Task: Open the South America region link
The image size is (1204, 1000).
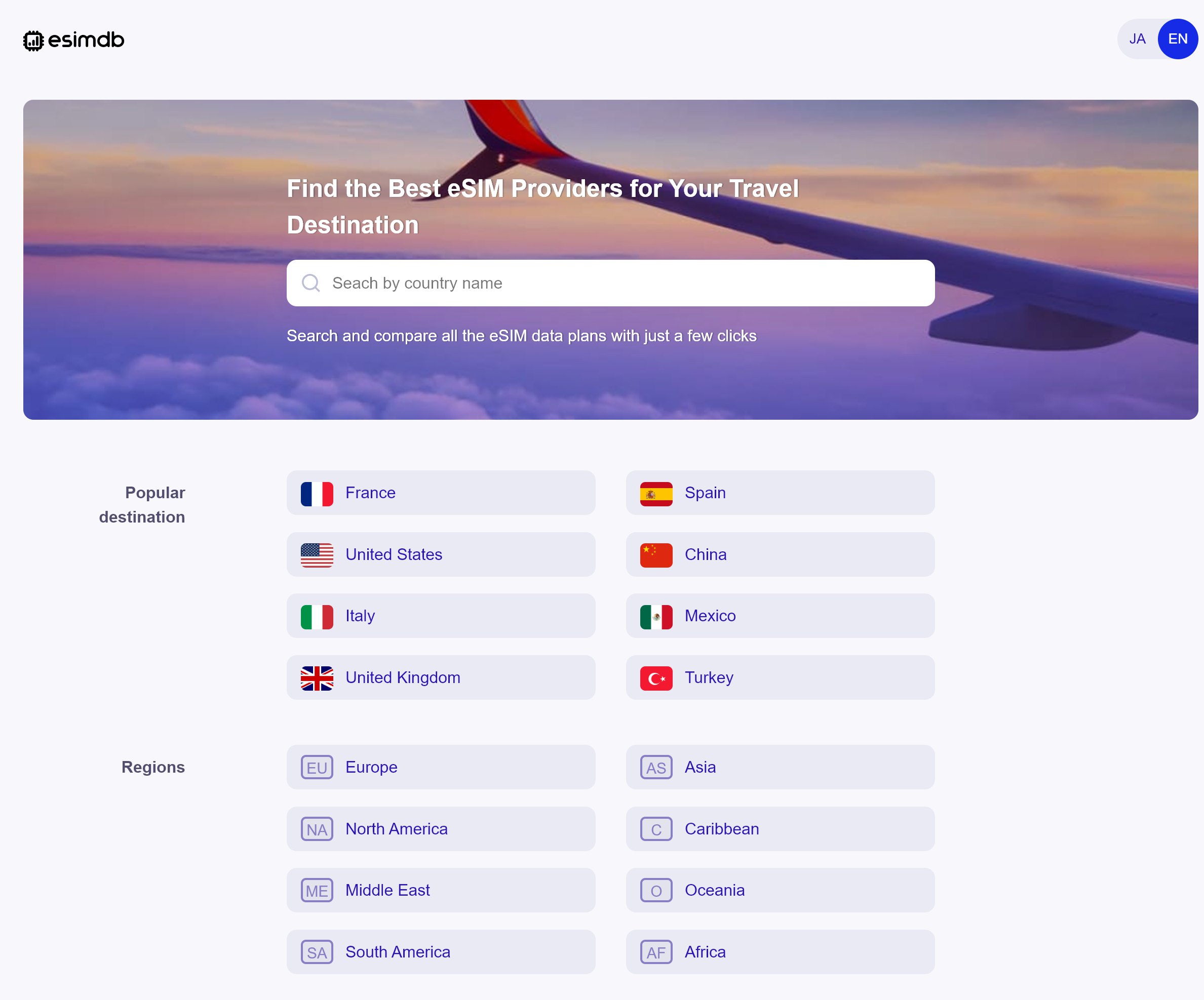Action: [441, 952]
